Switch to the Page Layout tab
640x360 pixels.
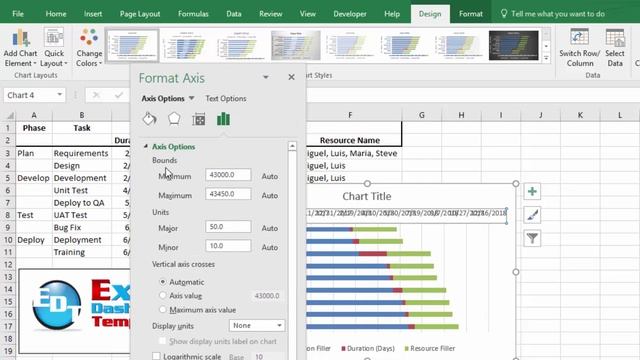click(140, 13)
